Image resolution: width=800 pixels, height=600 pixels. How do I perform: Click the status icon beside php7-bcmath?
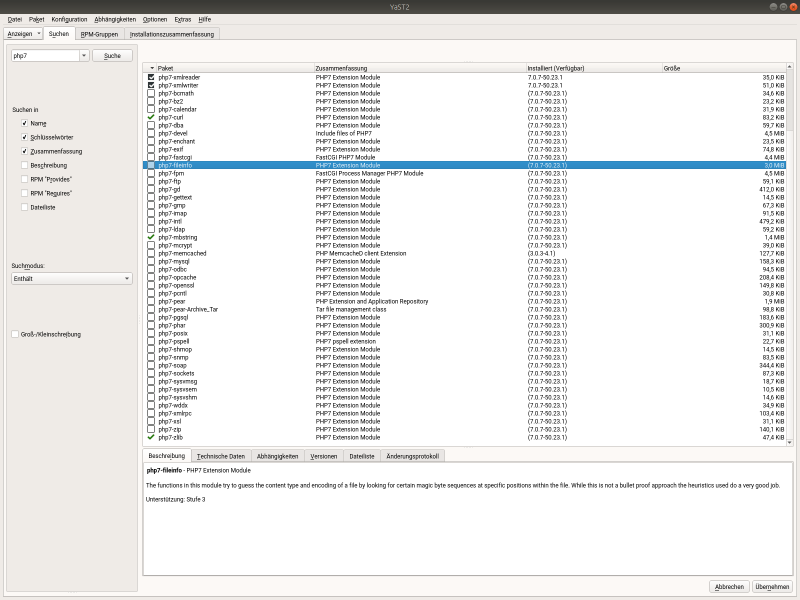[x=151, y=93]
